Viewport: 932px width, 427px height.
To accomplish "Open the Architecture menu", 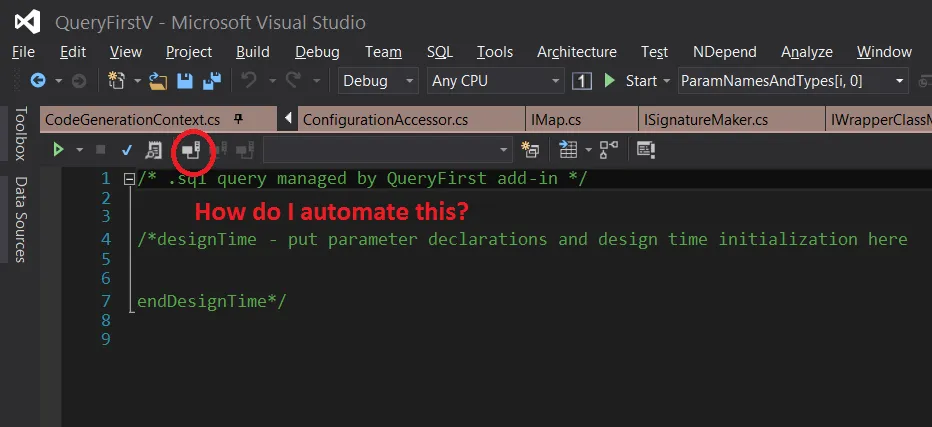I will [x=577, y=52].
